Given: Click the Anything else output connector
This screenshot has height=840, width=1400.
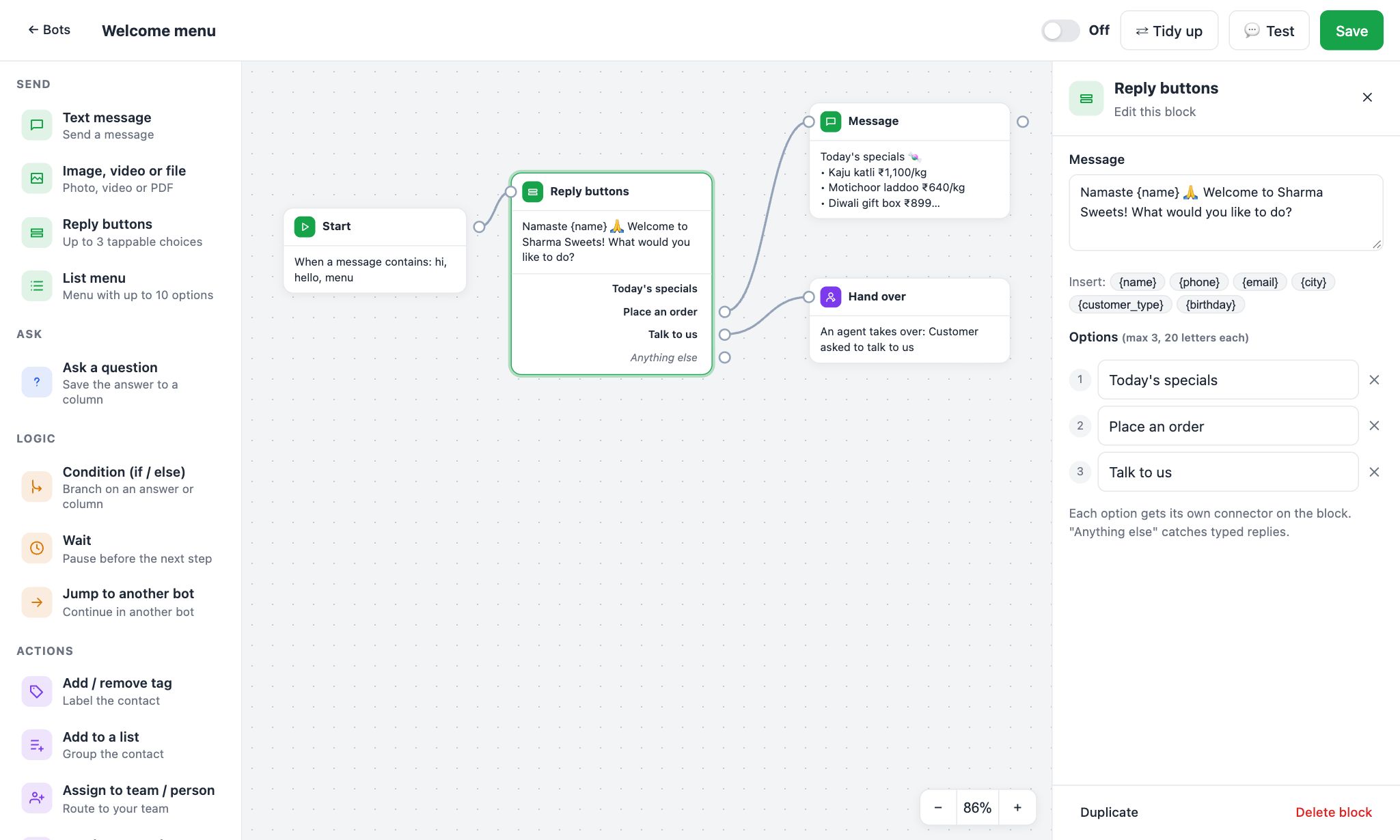Looking at the screenshot, I should (725, 358).
